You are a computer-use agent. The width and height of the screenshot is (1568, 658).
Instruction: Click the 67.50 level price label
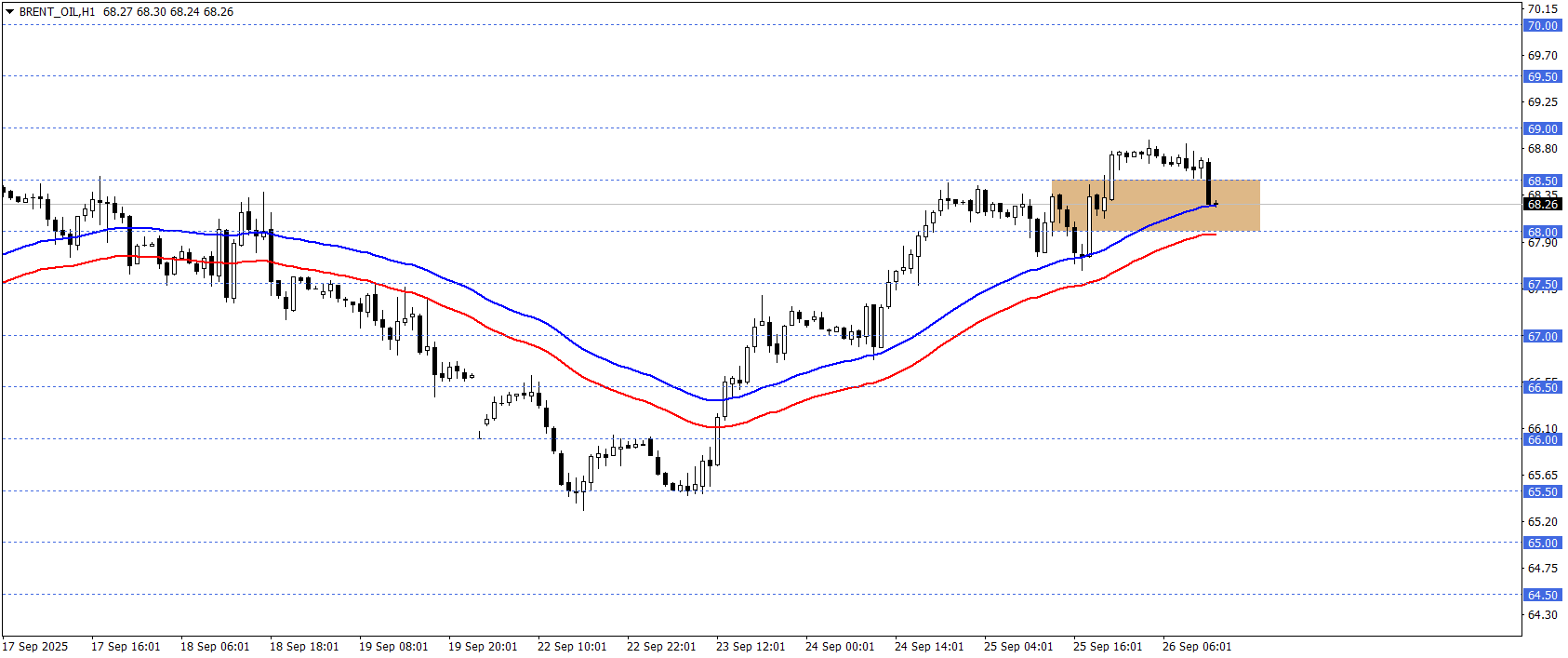tap(1542, 284)
